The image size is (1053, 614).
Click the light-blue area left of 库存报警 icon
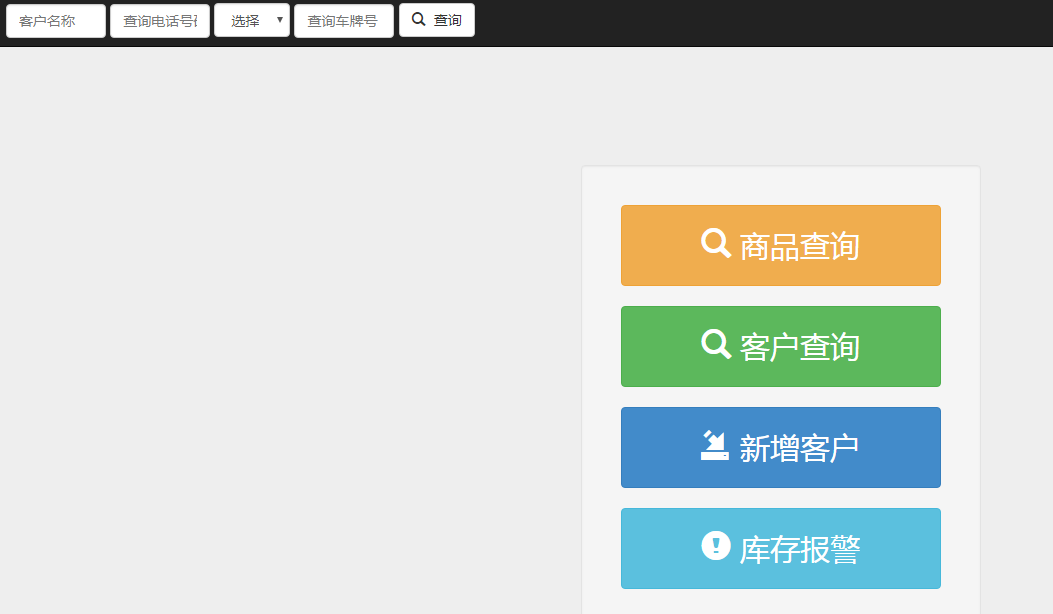(660, 549)
